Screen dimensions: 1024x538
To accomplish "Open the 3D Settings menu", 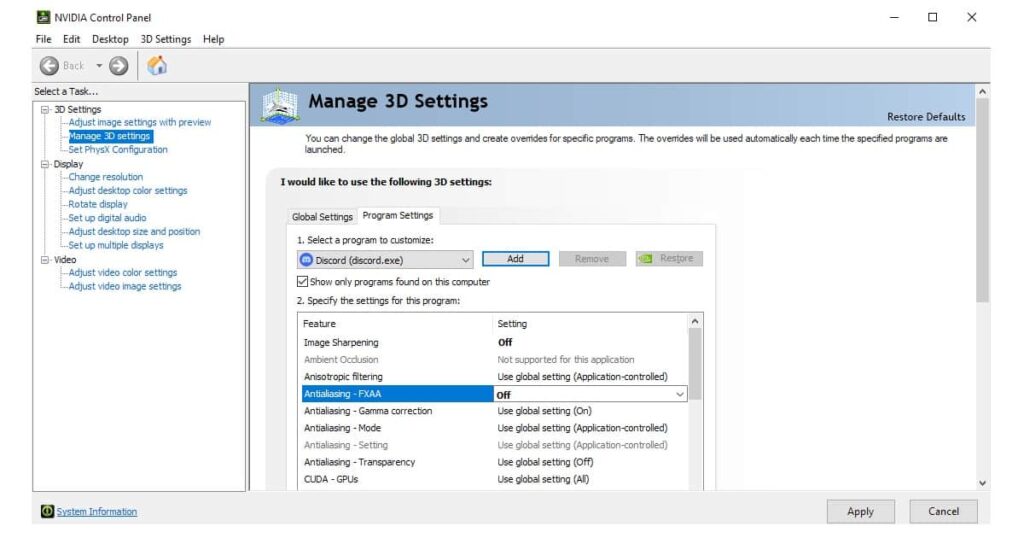I will pos(166,39).
